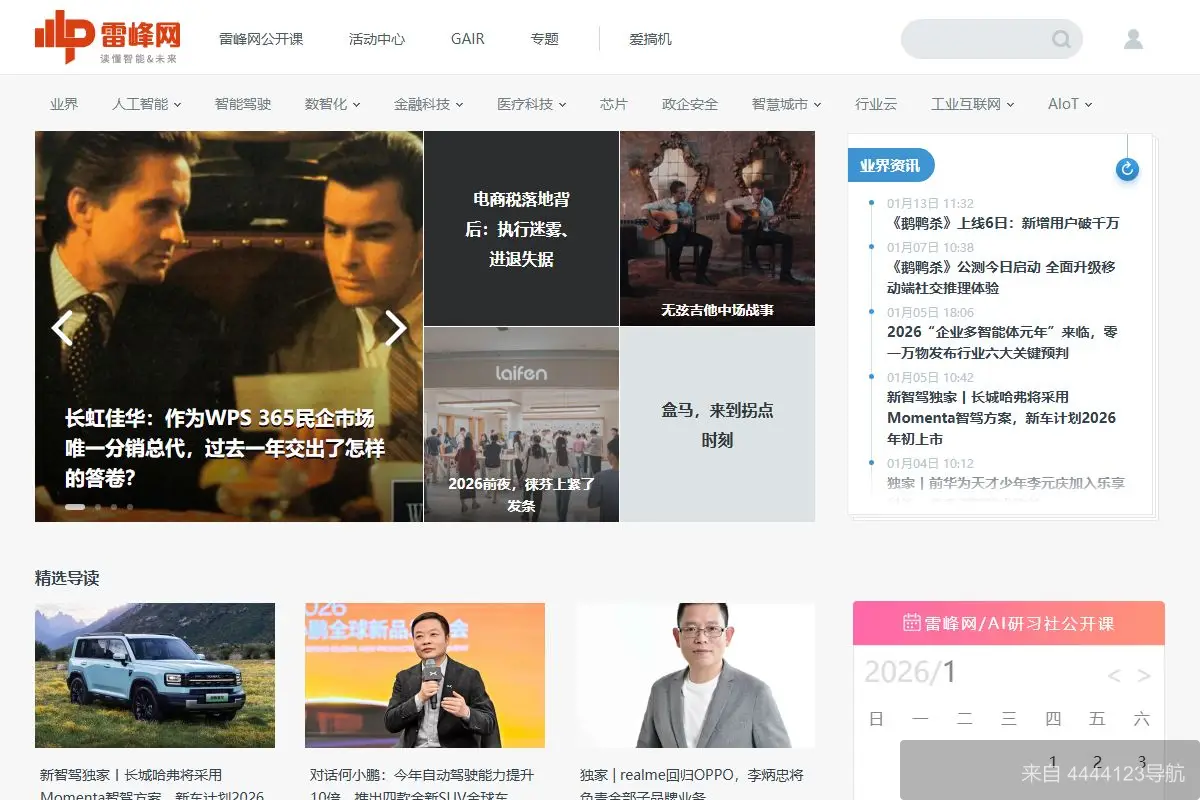The image size is (1200, 800).
Task: Open the user profile icon
Action: tap(1133, 38)
